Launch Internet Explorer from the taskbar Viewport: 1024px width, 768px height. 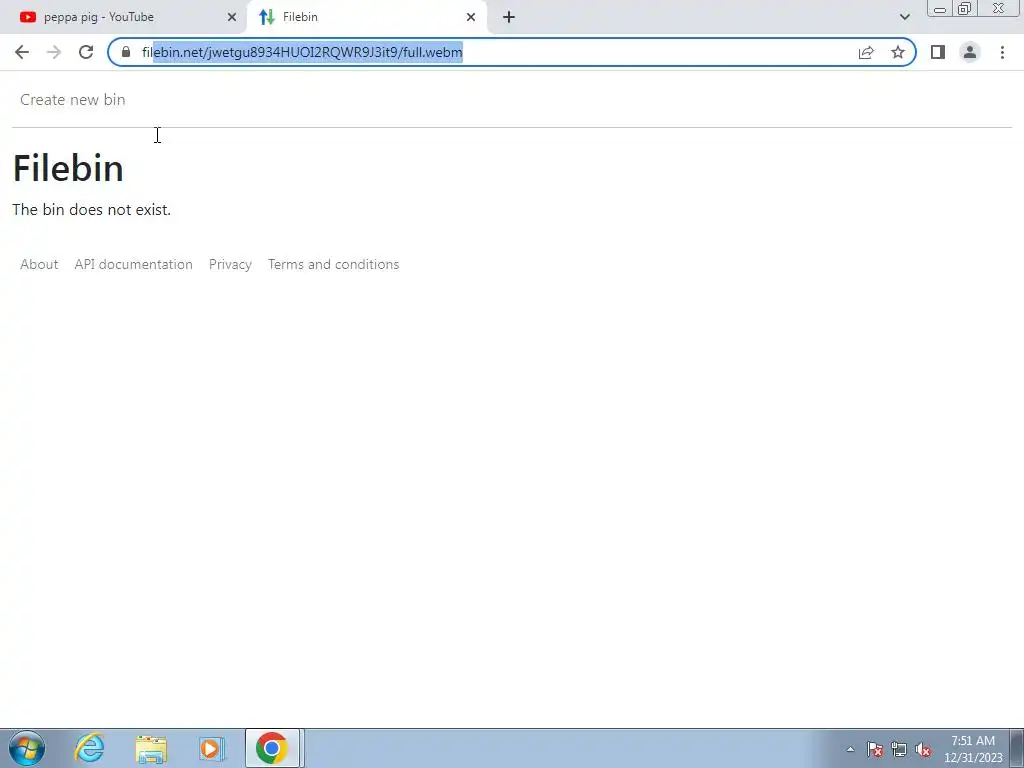point(89,748)
